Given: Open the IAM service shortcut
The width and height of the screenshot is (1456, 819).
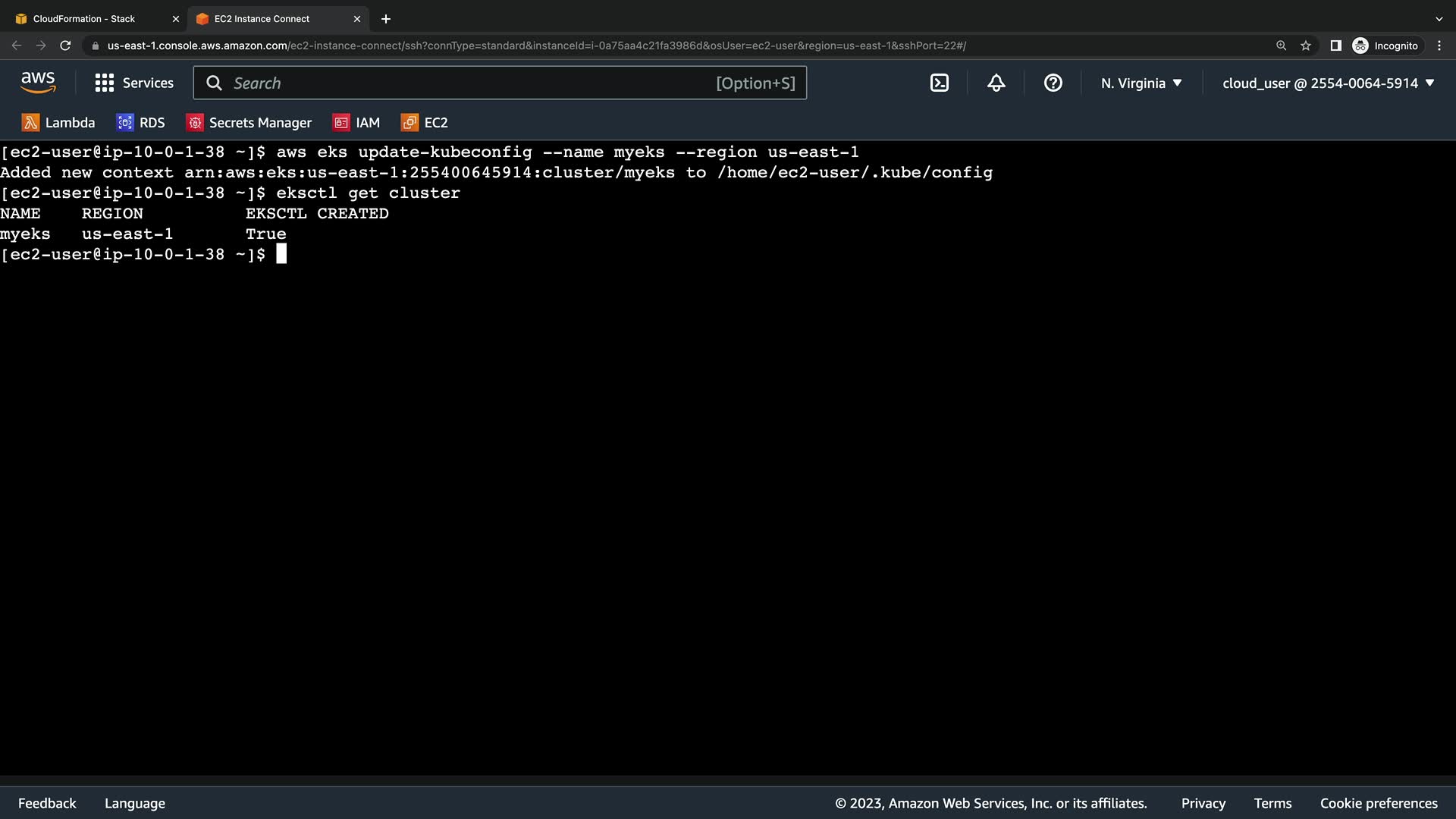Looking at the screenshot, I should coord(356,123).
